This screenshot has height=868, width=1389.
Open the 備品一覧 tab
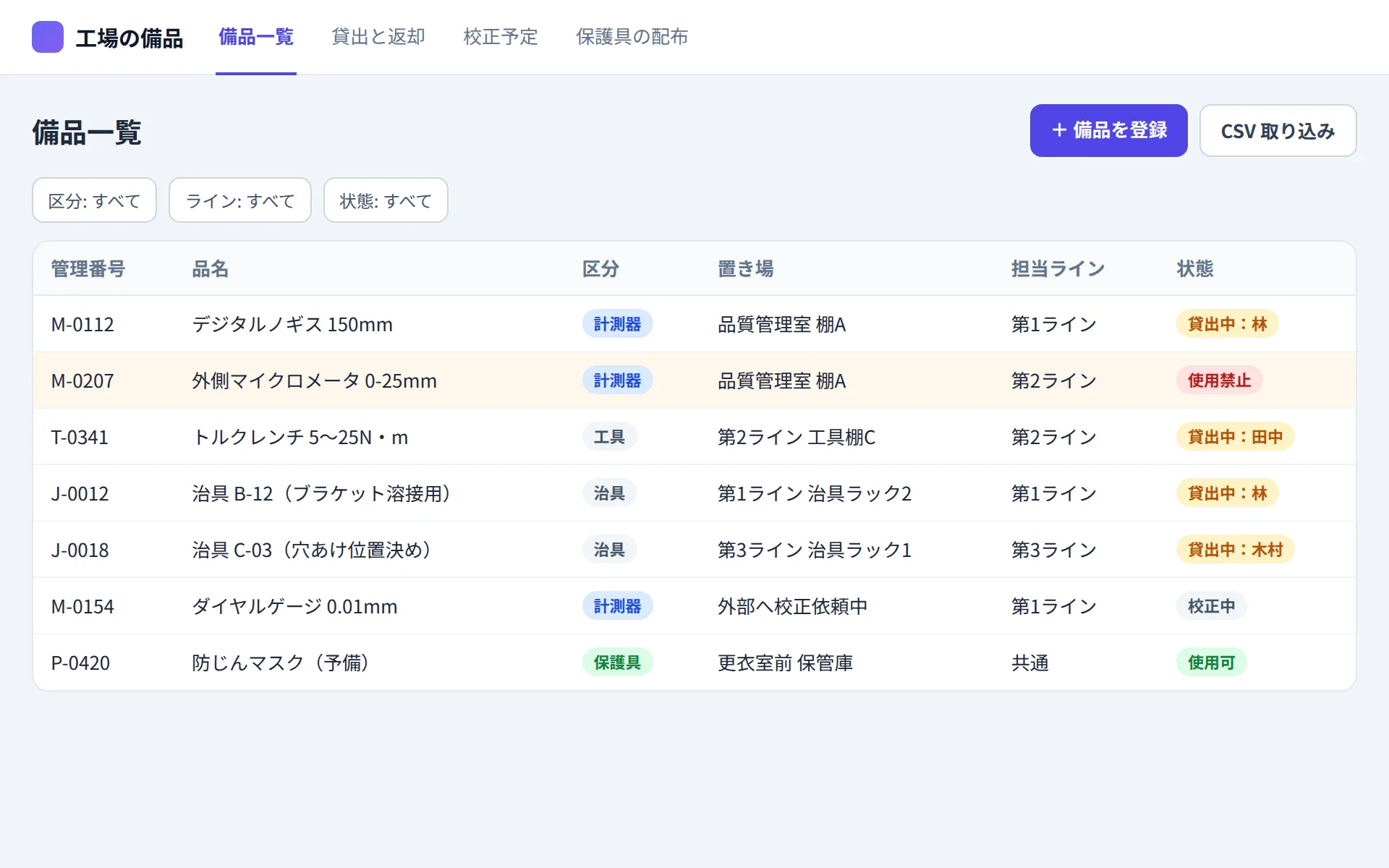(x=256, y=37)
